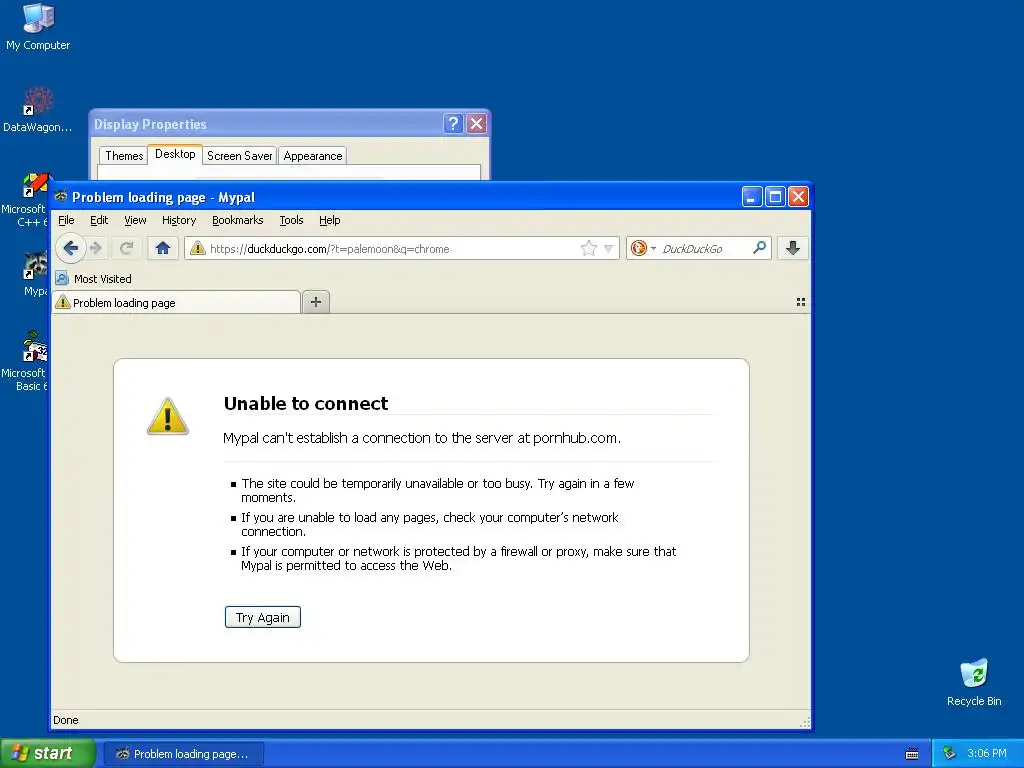This screenshot has height=768, width=1024.
Task: Click the keyboard icon in the taskbar
Action: coord(912,754)
